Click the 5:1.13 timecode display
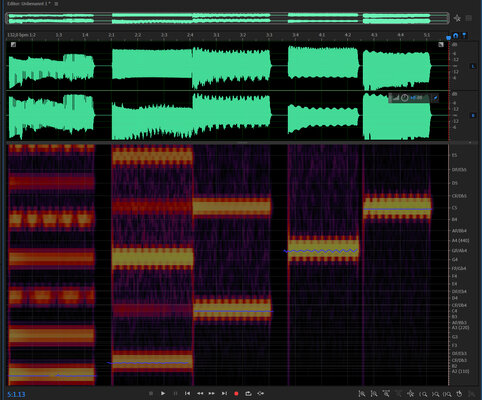The height and width of the screenshot is (400, 482). pyautogui.click(x=16, y=394)
